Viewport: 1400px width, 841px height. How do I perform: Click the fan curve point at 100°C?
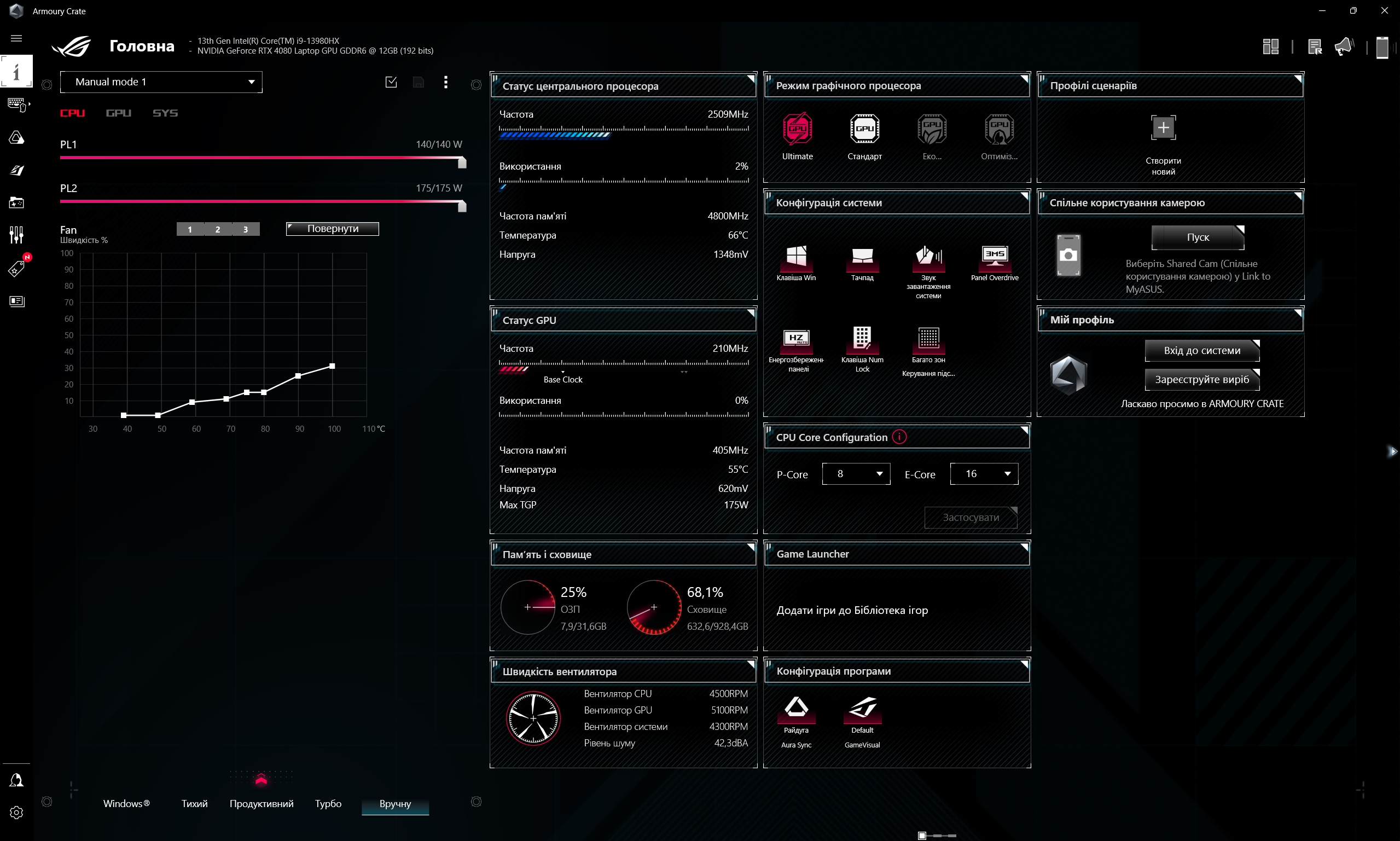(x=332, y=366)
